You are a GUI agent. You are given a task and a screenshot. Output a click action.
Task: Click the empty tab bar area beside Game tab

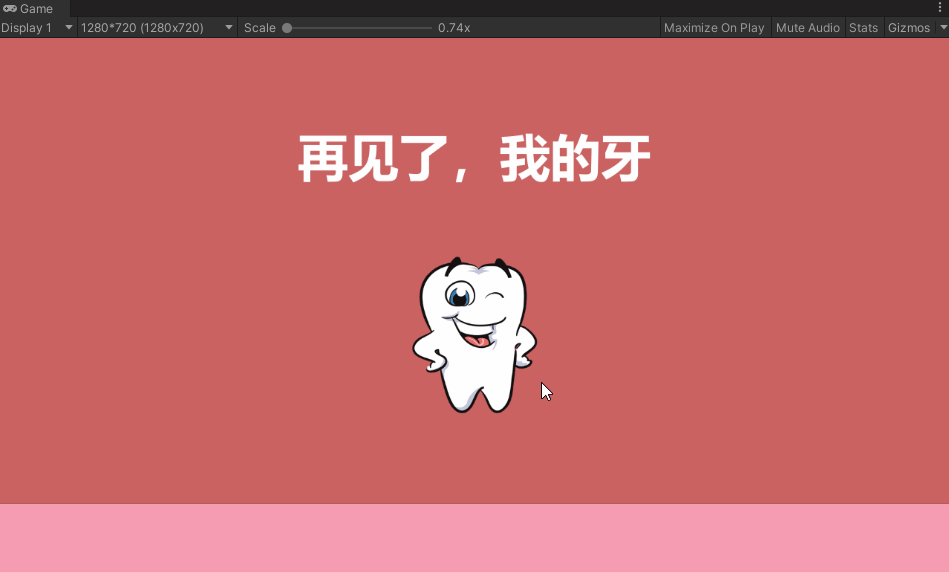(x=500, y=9)
